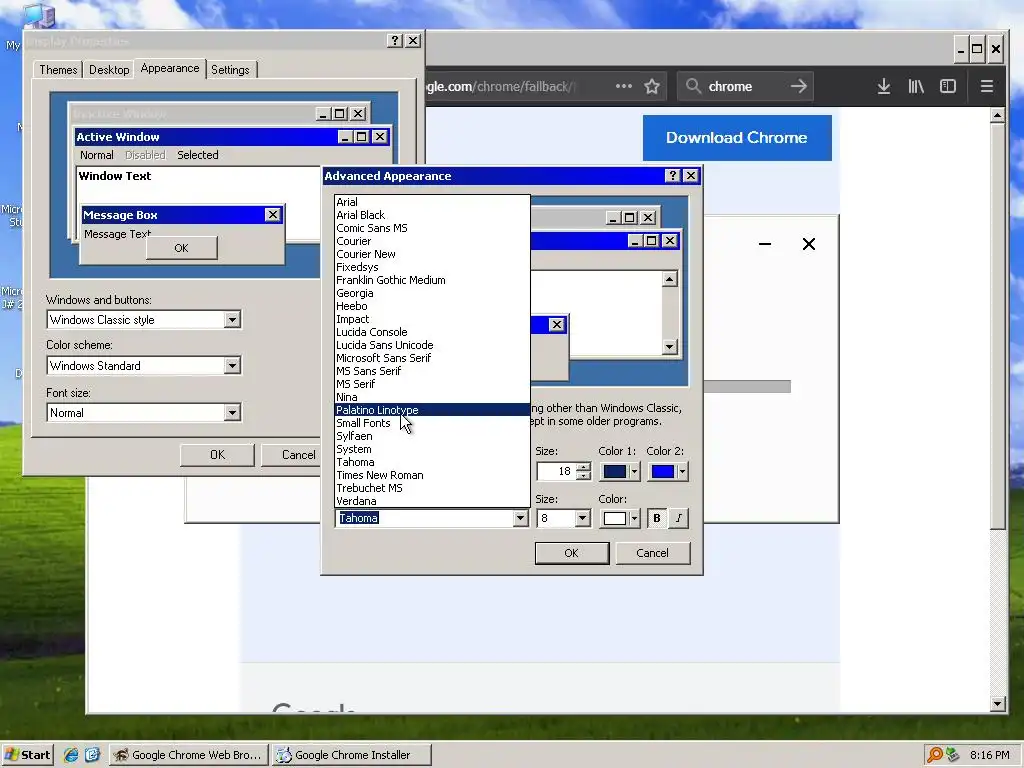Click the taskbar clock
Image resolution: width=1024 pixels, height=768 pixels.
point(989,755)
